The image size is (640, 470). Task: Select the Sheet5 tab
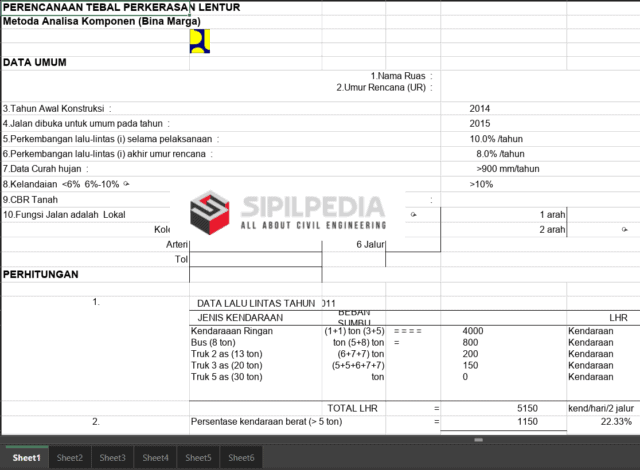point(198,458)
